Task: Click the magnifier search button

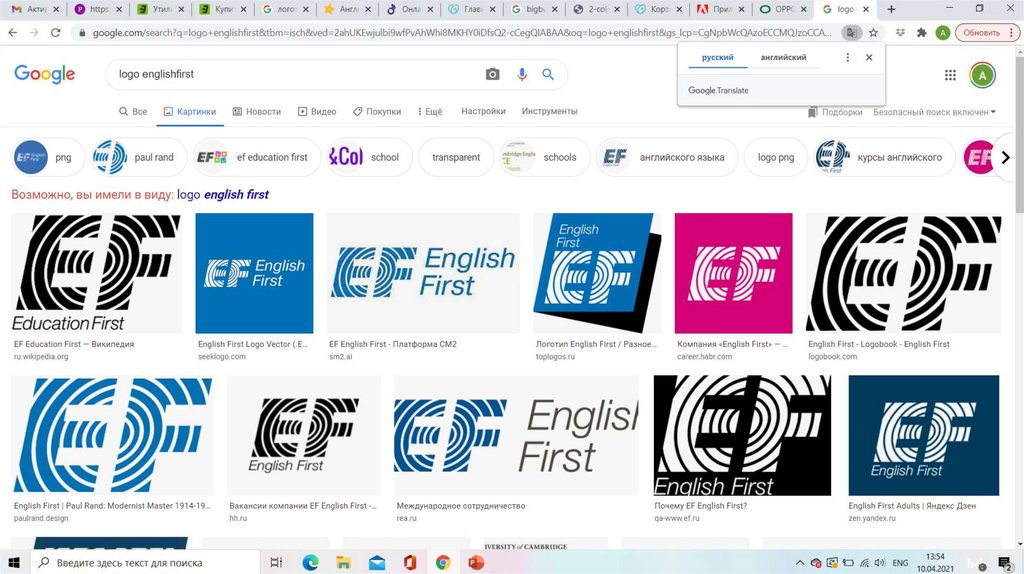Action: tap(548, 74)
